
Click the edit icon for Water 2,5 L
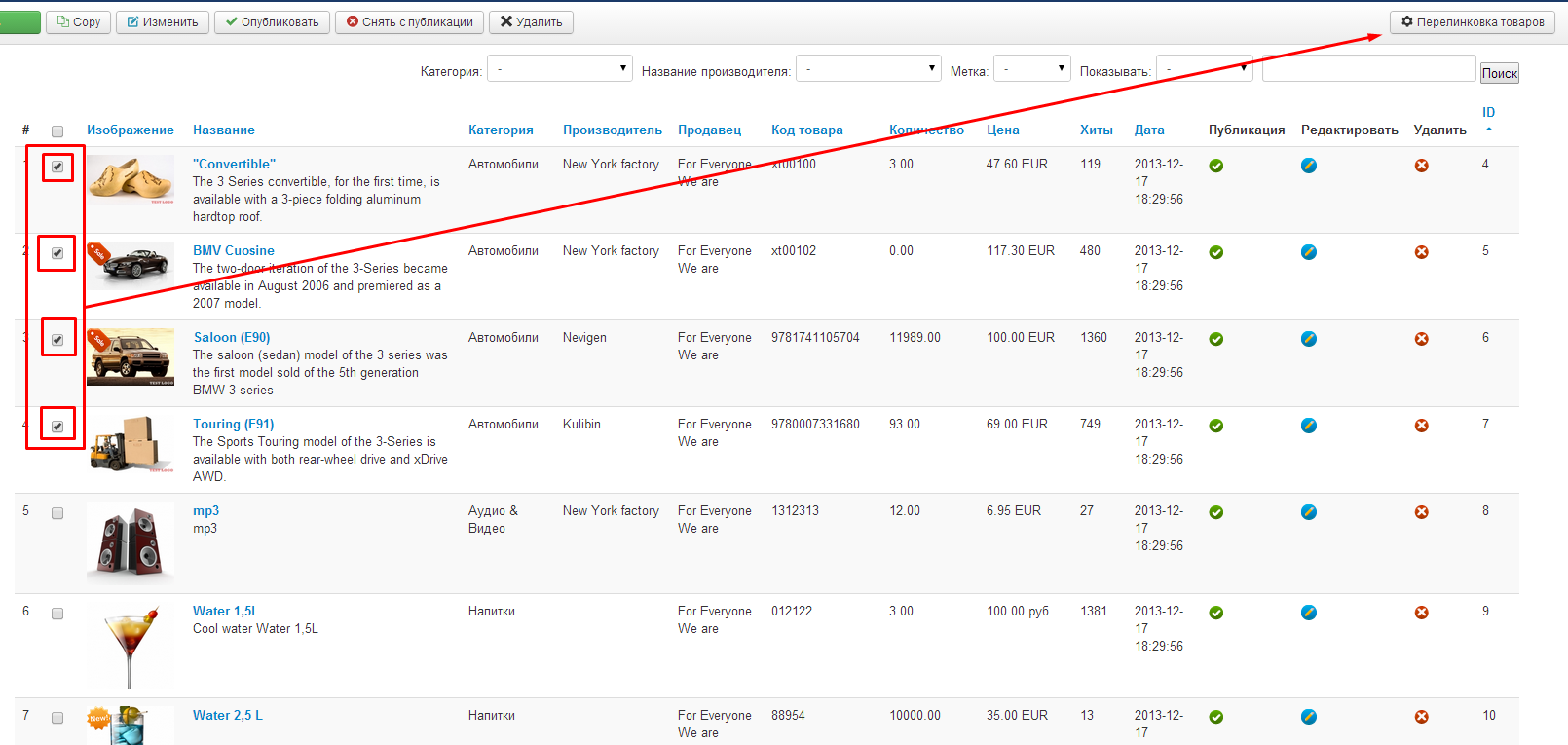point(1309,717)
